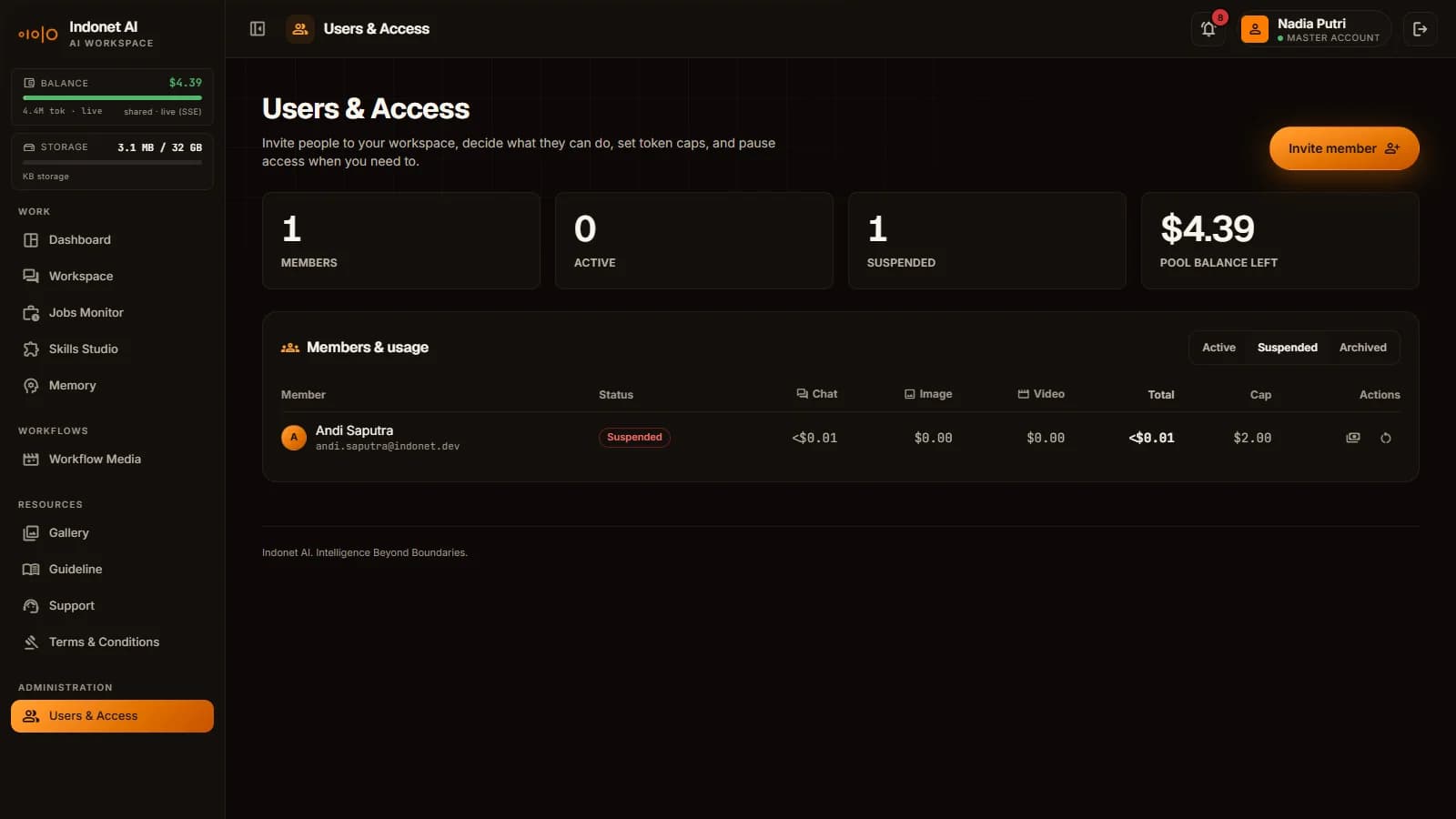Click the Pool Balance Left card
The width and height of the screenshot is (1456, 819).
click(1280, 241)
